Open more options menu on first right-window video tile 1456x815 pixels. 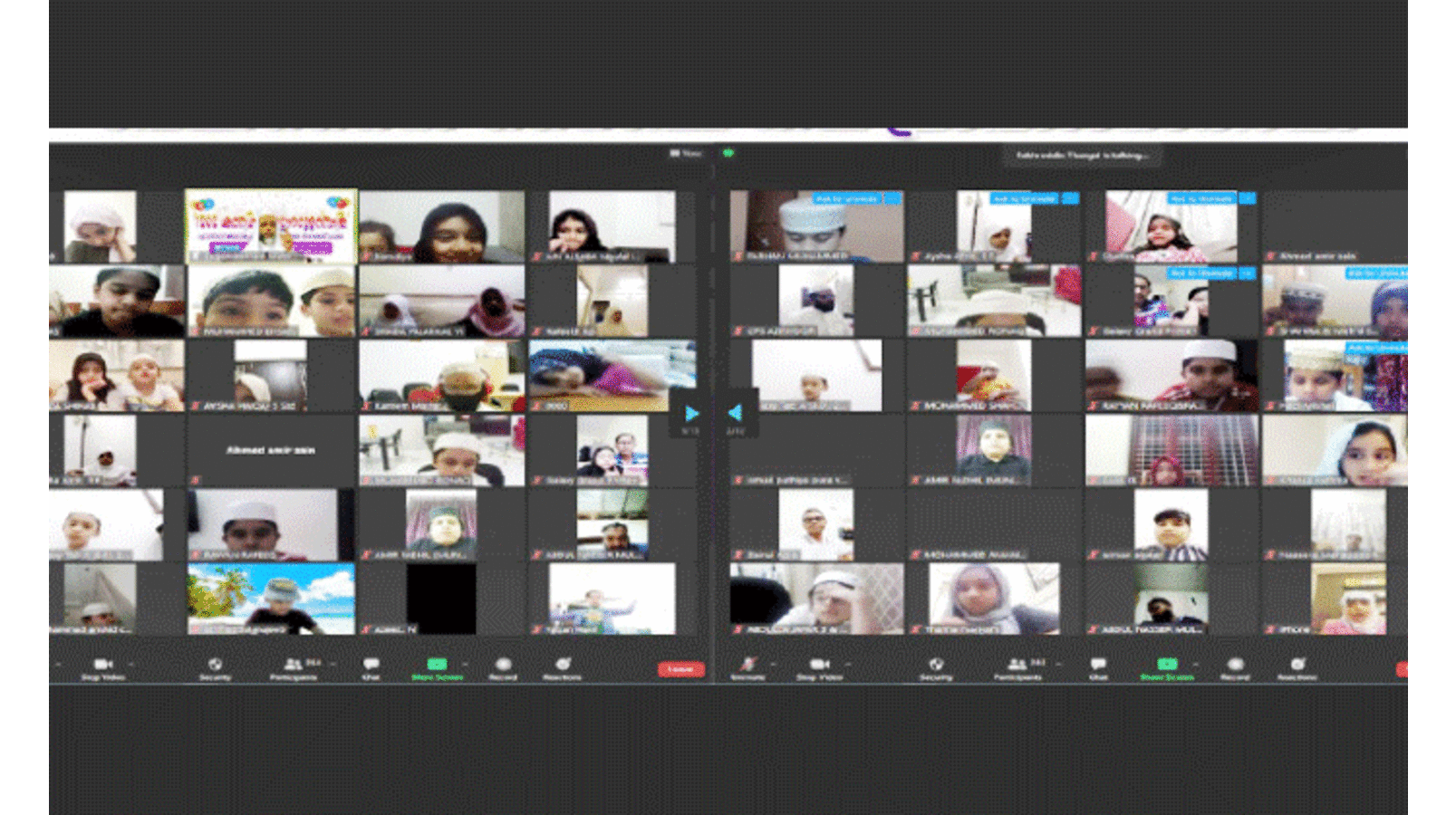[892, 198]
